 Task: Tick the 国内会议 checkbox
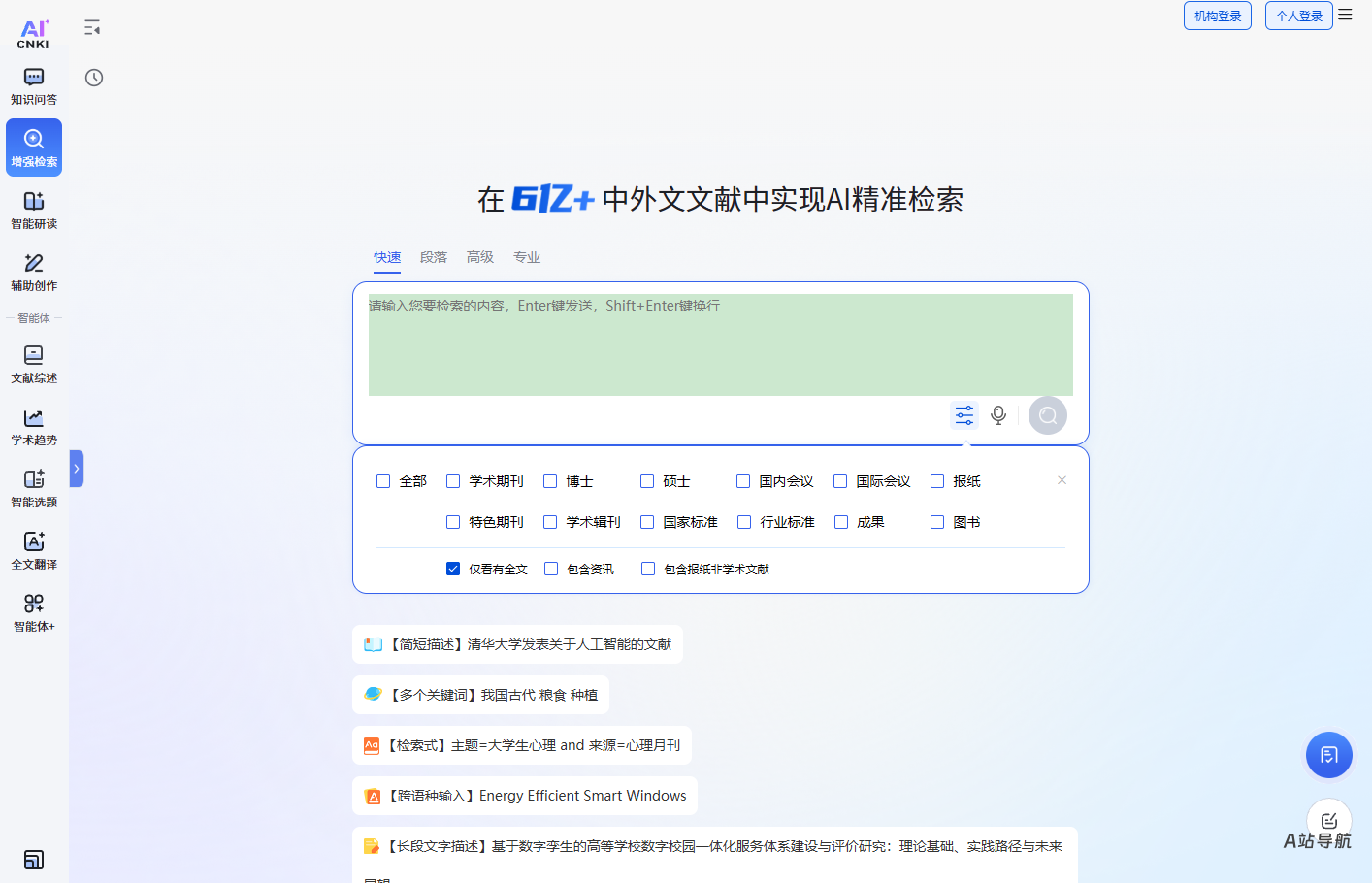743,481
